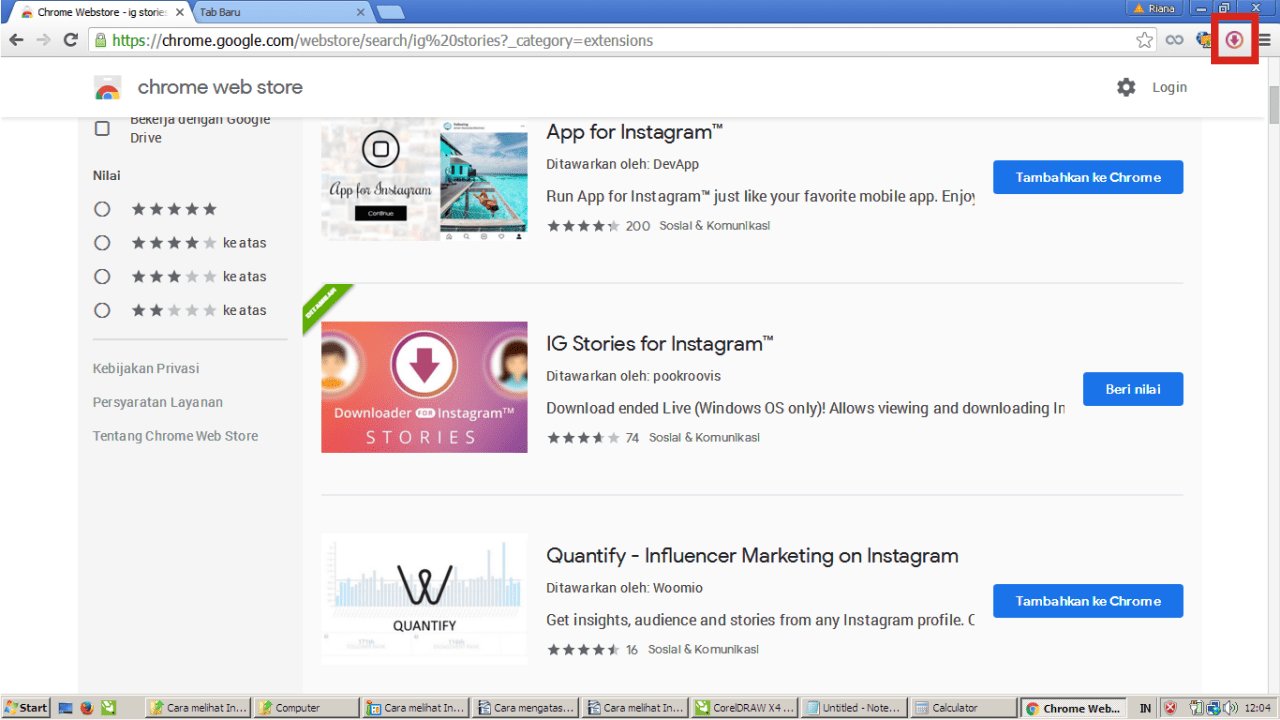The width and height of the screenshot is (1280, 720).
Task: Open Web Store settings gear
Action: click(1126, 87)
